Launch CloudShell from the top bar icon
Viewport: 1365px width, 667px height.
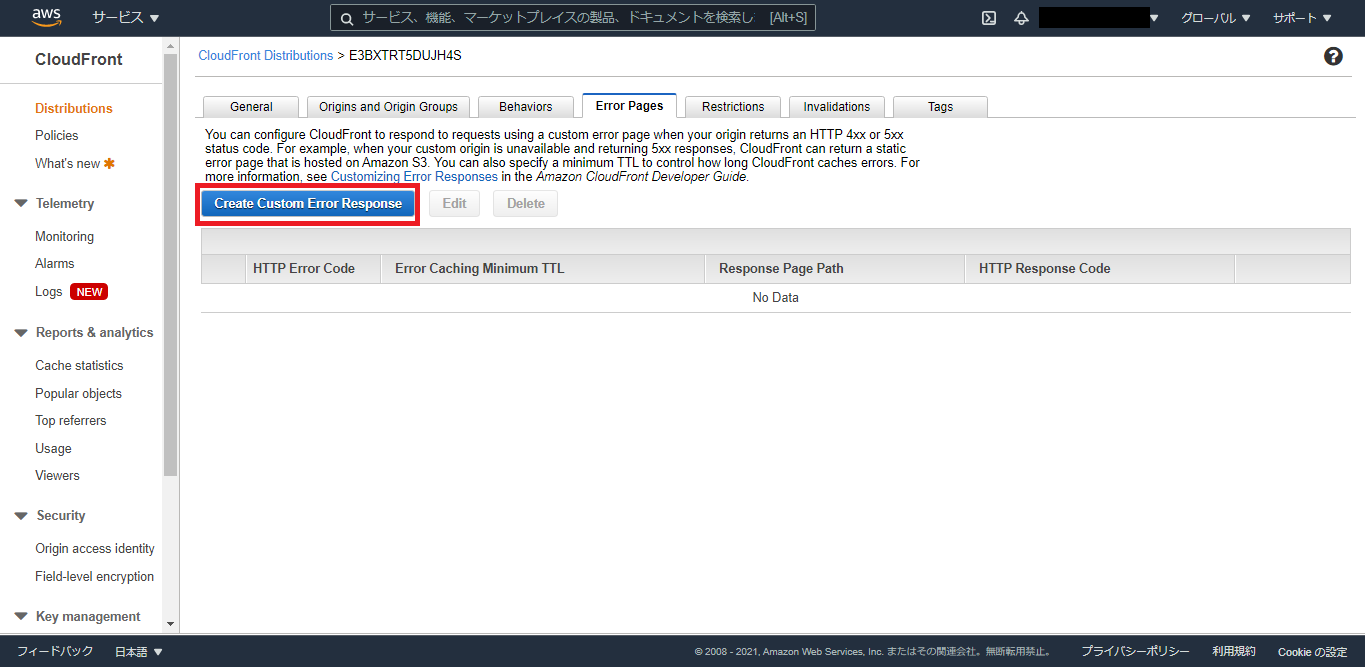(x=989, y=18)
